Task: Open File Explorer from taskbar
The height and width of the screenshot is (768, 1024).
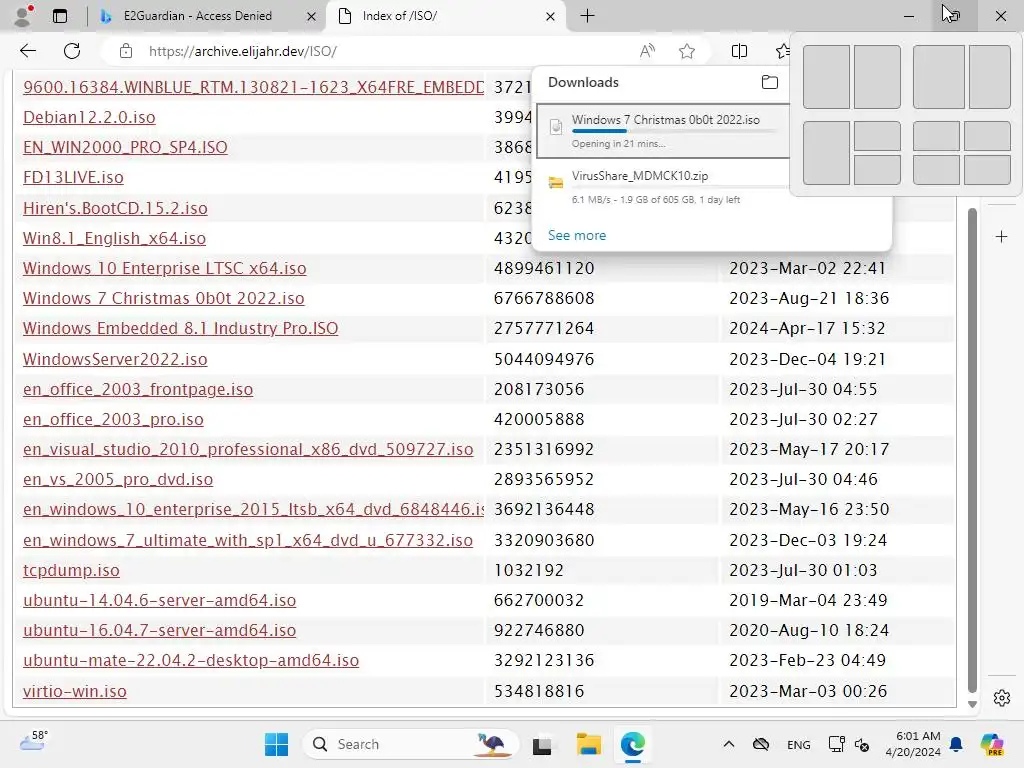Action: [588, 744]
